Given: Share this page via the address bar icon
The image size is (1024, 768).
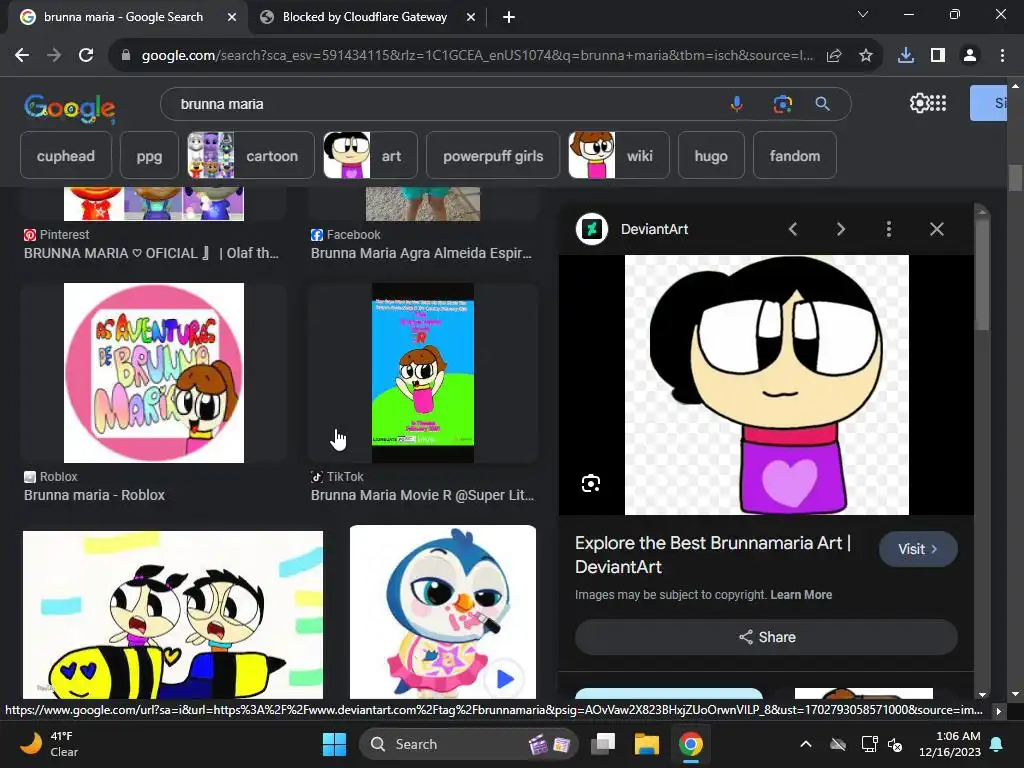Looking at the screenshot, I should 834,56.
